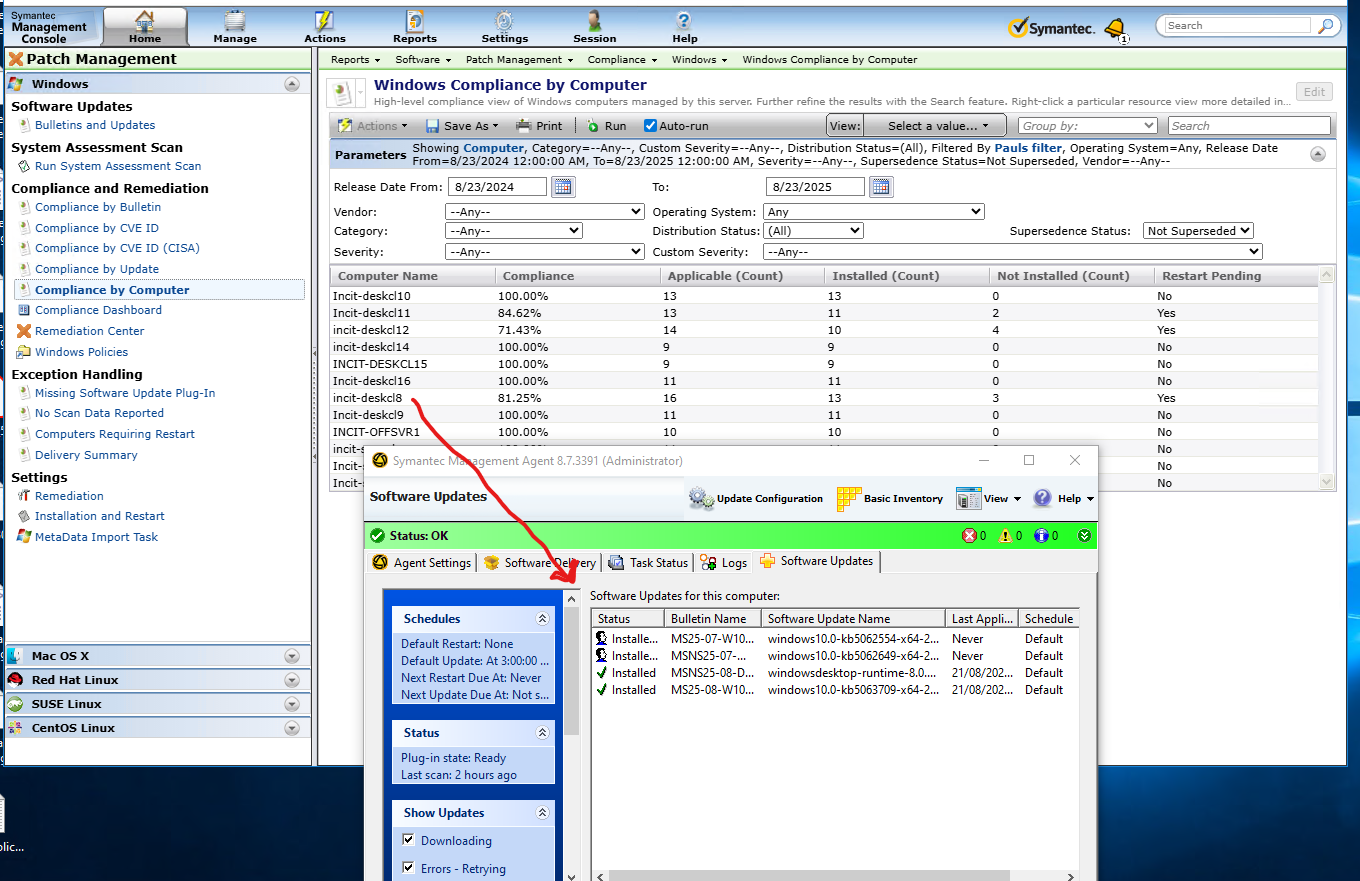Click the notification bell icon
This screenshot has height=881, width=1360.
click(x=1114, y=28)
